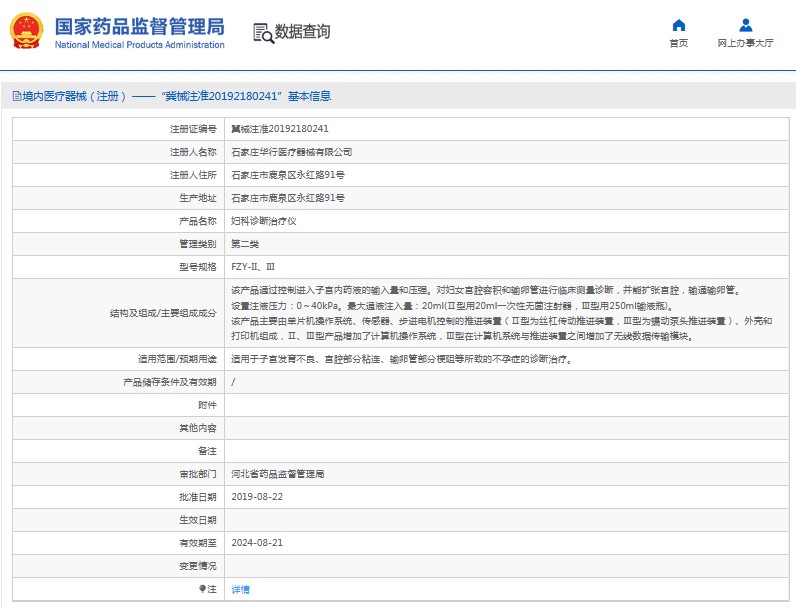Open the 详情 link

coord(240,589)
